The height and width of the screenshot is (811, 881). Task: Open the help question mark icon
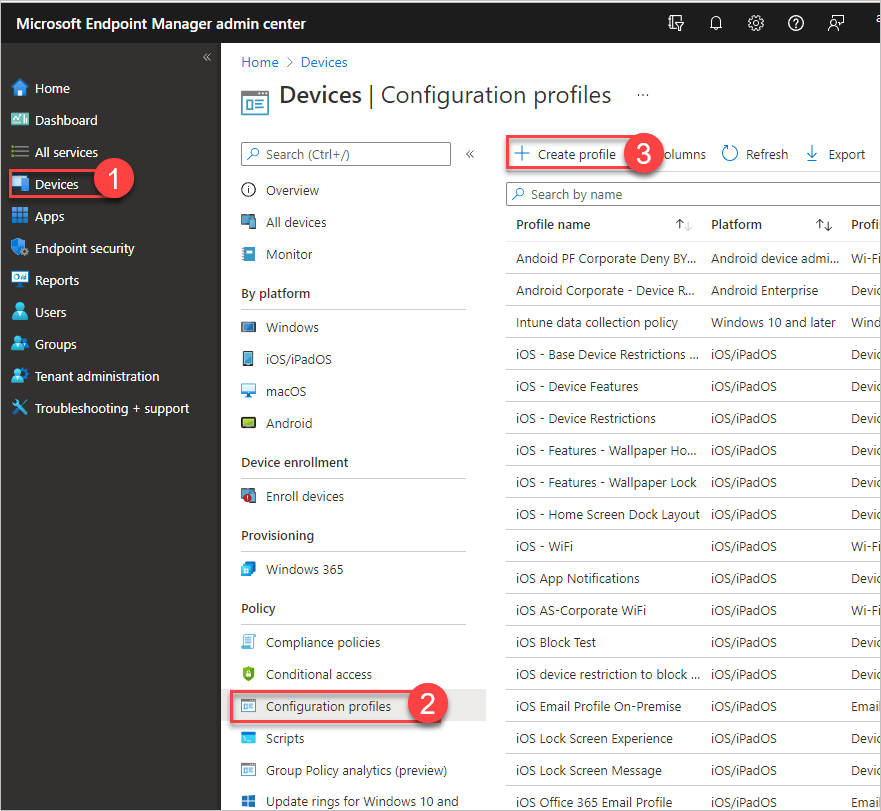796,23
